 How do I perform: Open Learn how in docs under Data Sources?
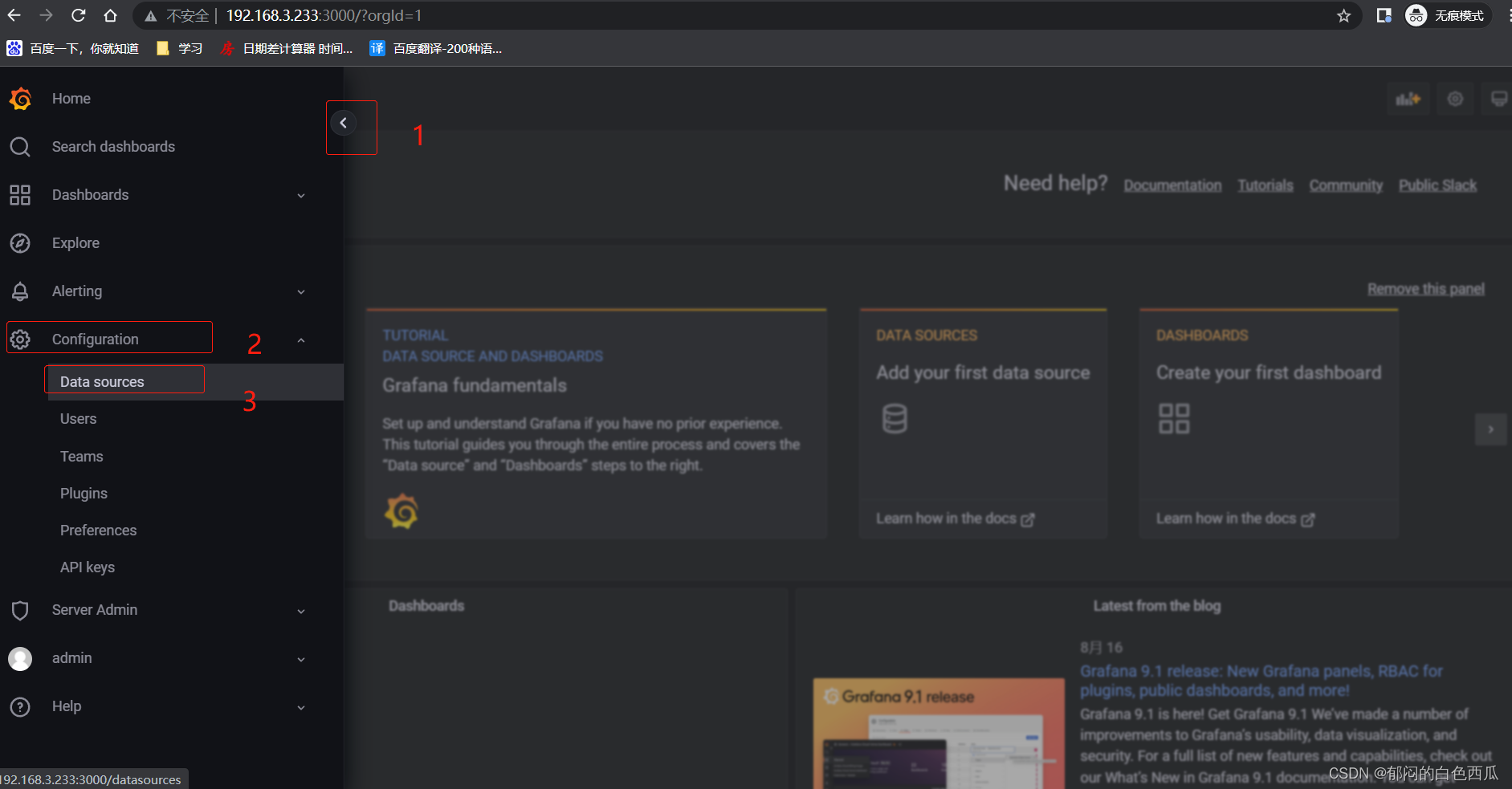955,519
